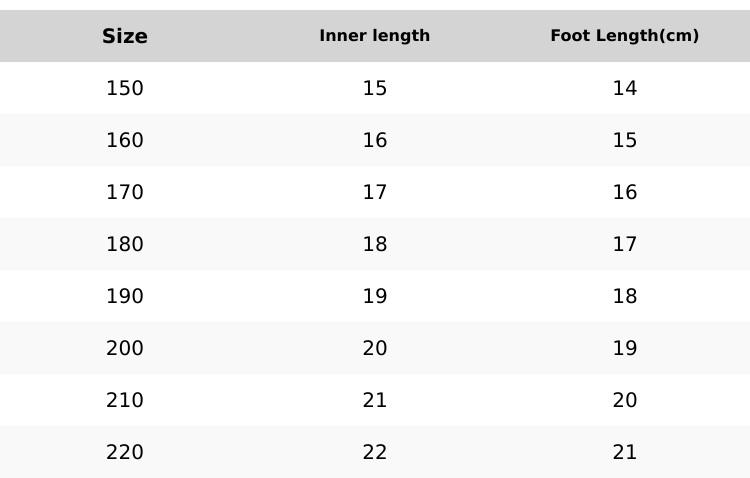
Task: Click foot length value 14
Action: (625, 88)
